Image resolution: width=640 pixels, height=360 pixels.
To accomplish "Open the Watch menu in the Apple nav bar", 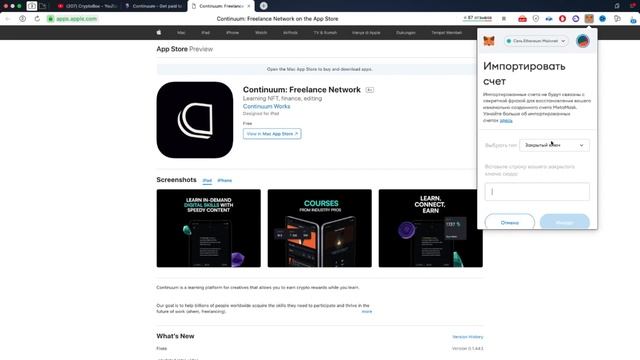I will (261, 33).
